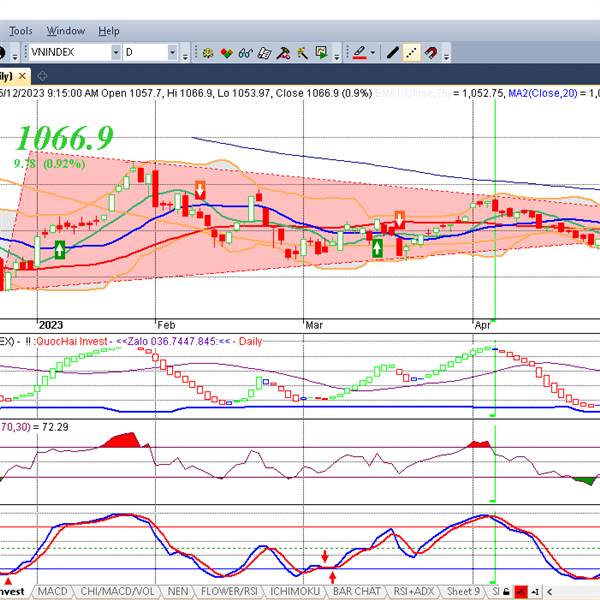Switch to the FLOWER/RSI sheet tab

(x=229, y=592)
